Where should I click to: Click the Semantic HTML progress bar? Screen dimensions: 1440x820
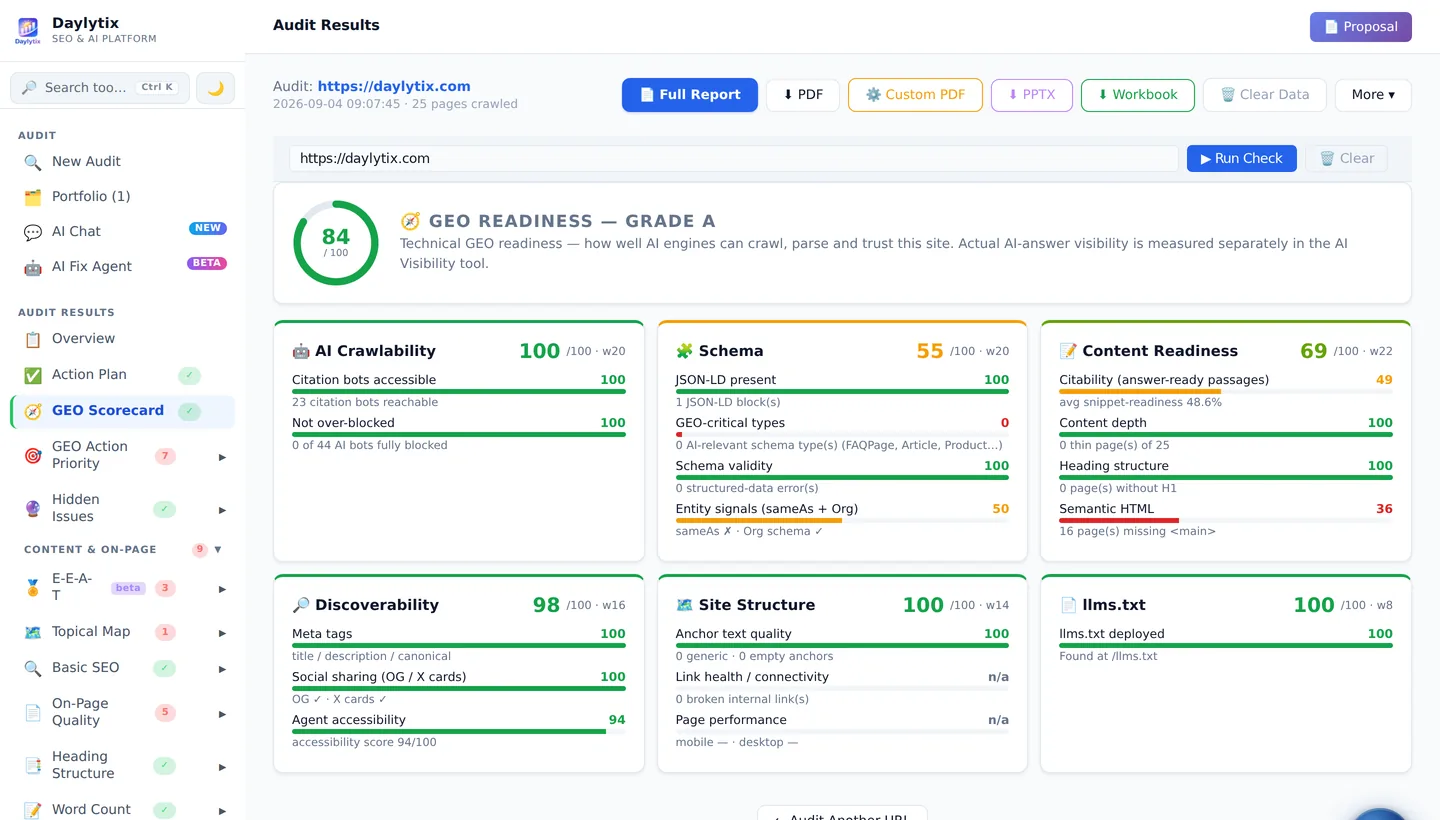1226,520
